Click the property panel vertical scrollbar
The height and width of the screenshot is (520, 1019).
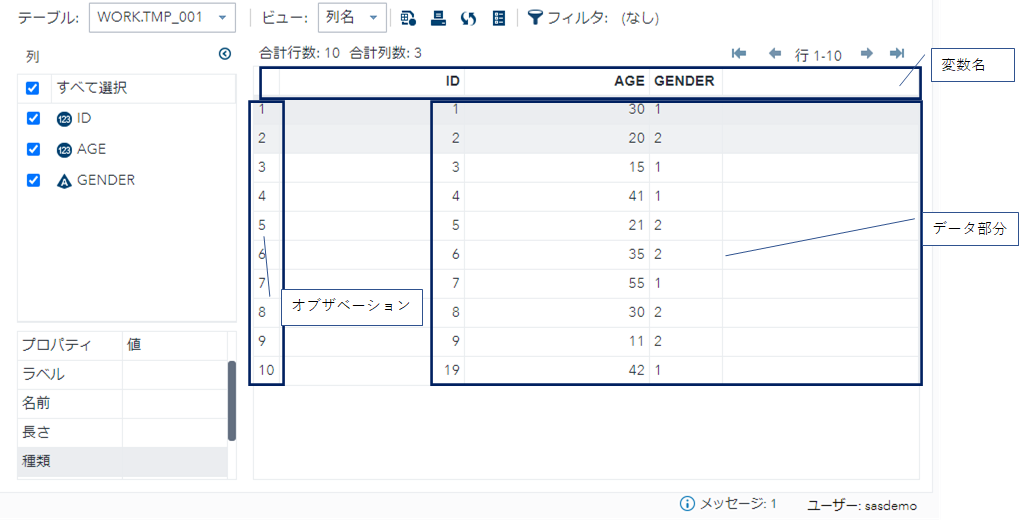(232, 401)
